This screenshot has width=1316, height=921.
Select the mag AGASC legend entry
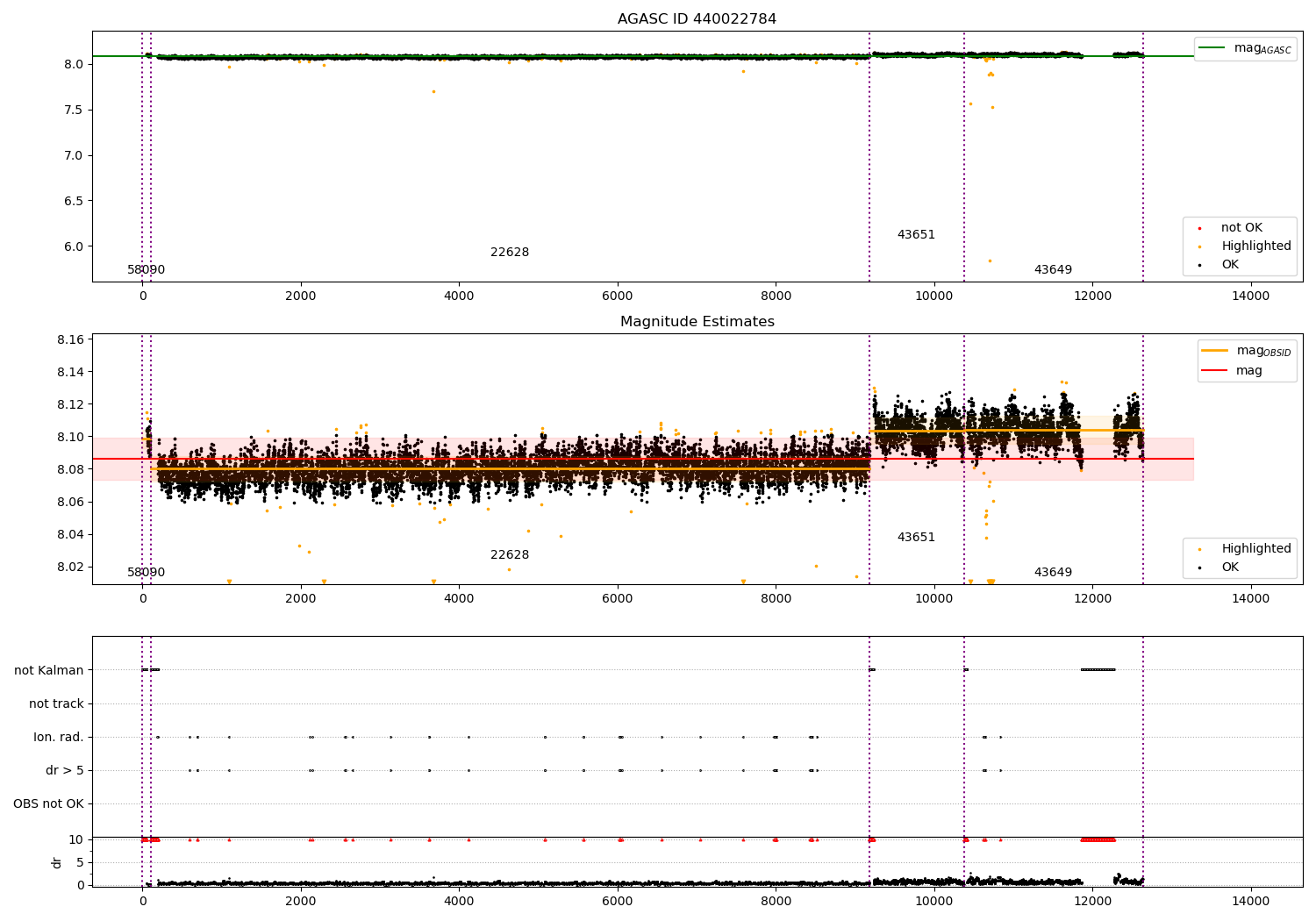click(1262, 48)
